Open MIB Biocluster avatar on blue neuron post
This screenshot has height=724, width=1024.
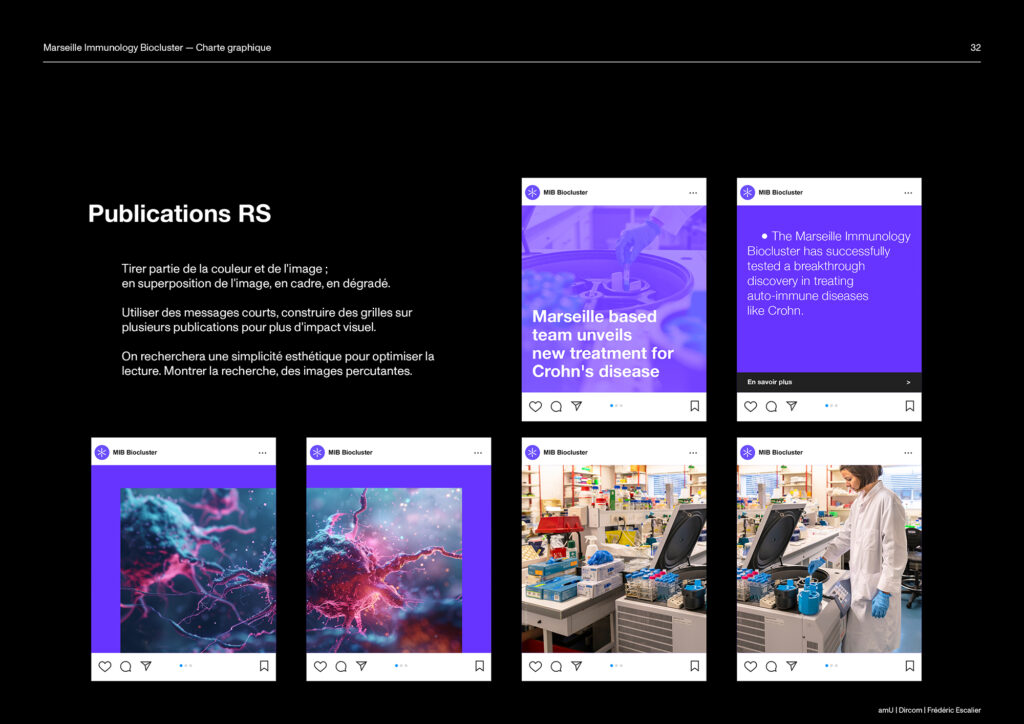[x=102, y=452]
